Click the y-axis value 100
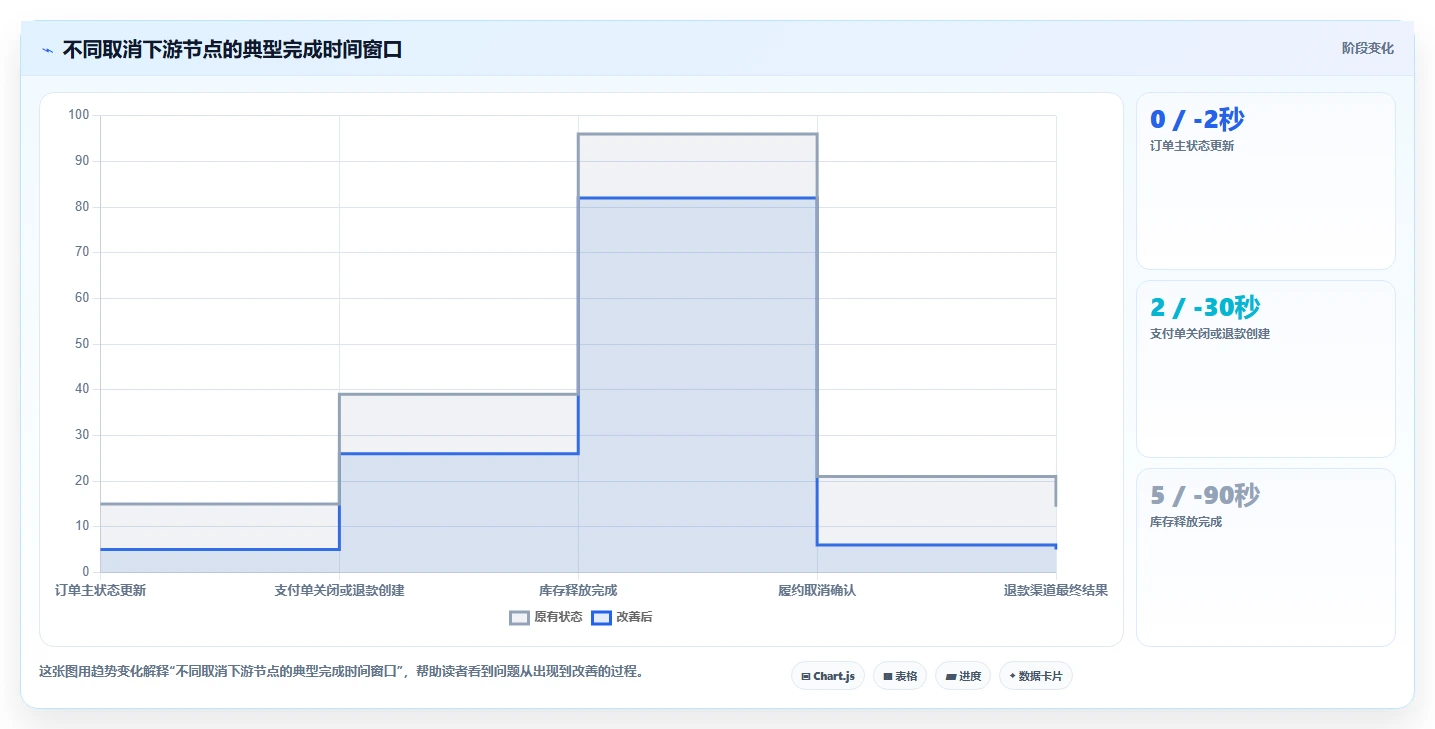The width and height of the screenshot is (1435, 729). point(79,115)
